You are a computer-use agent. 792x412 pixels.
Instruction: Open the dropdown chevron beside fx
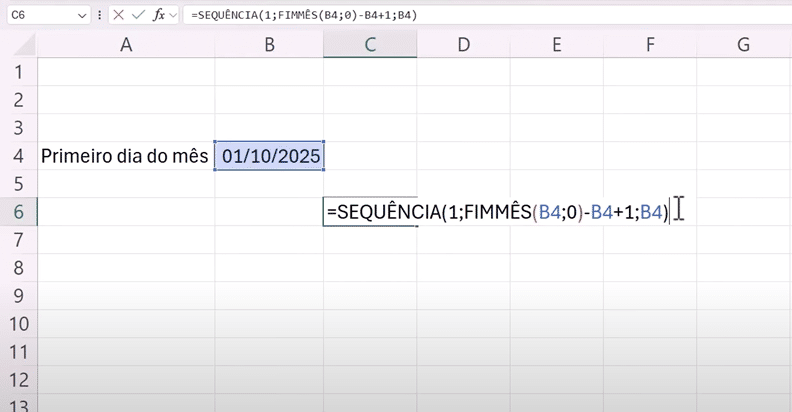click(173, 15)
